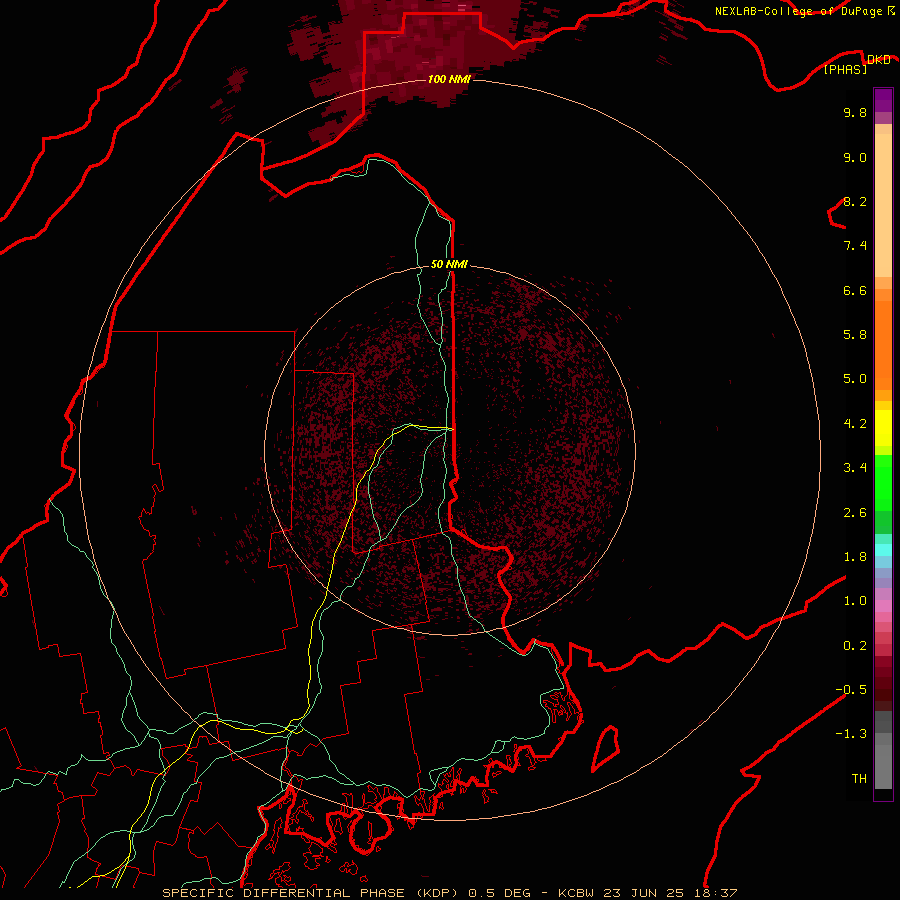Click the -0.5 scale value
Screen dimensions: 900x900
click(851, 690)
